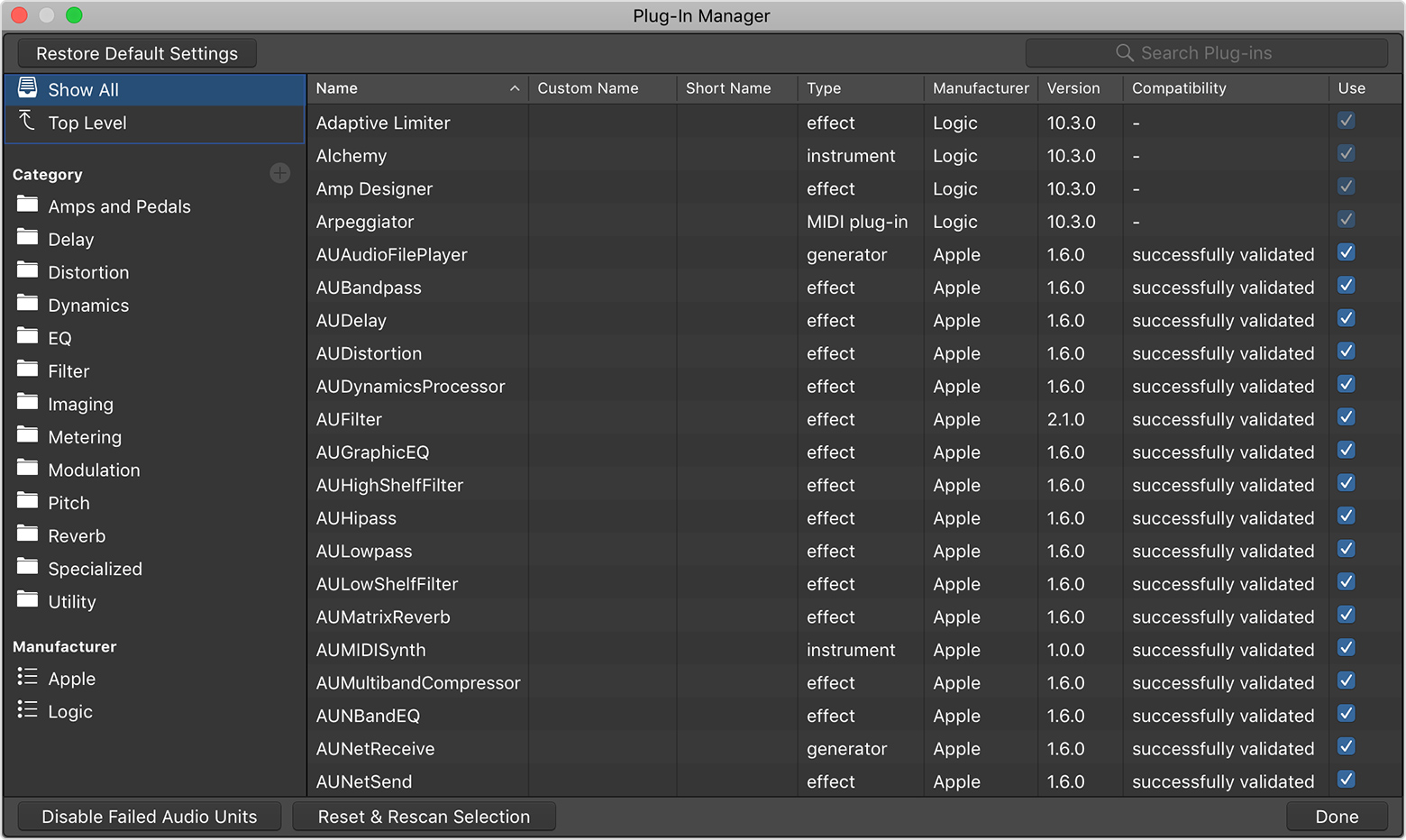1406x840 pixels.
Task: Click Disable Failed Audio Units button
Action: 150,817
